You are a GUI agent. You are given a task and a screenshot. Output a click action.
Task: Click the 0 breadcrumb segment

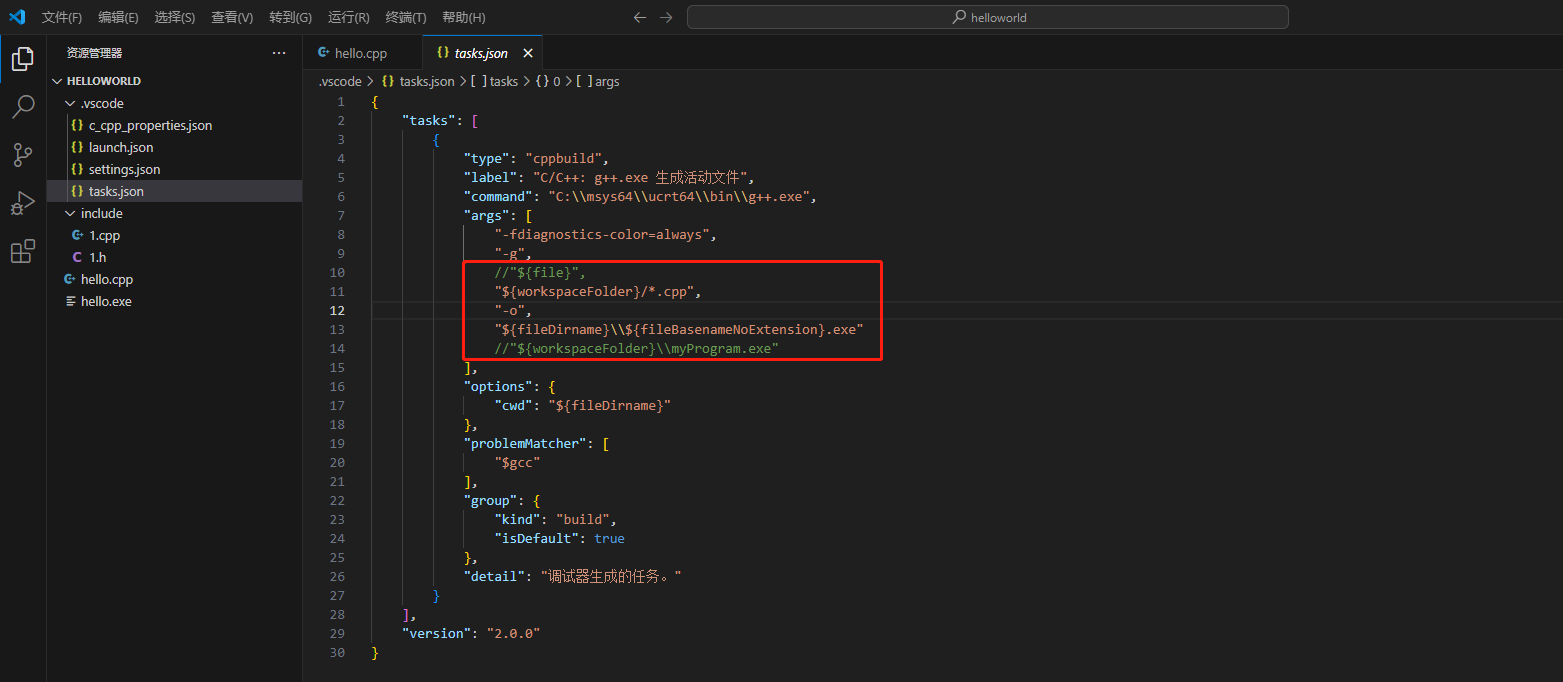(x=548, y=81)
